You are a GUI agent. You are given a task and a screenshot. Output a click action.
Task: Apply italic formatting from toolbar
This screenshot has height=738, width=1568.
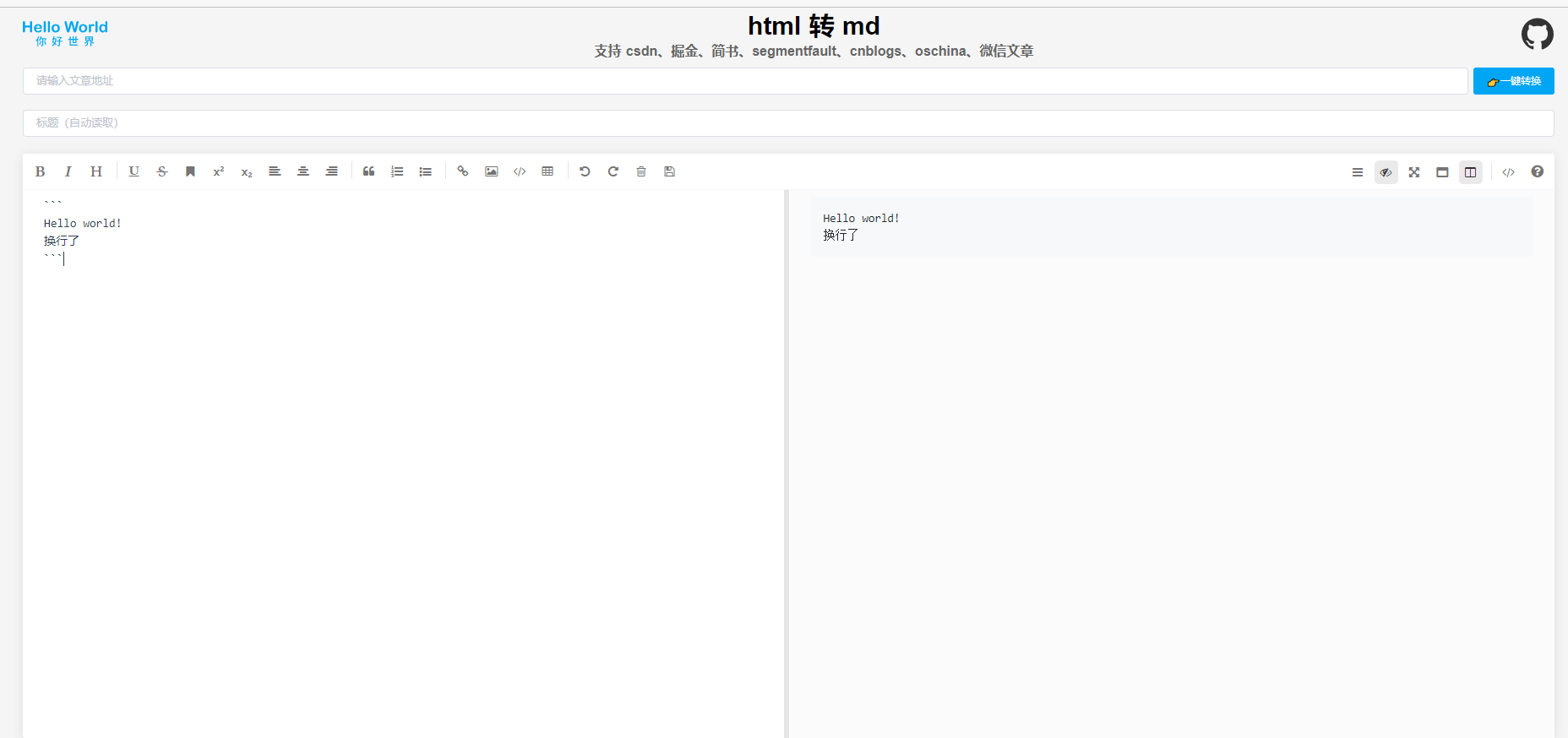pos(68,171)
